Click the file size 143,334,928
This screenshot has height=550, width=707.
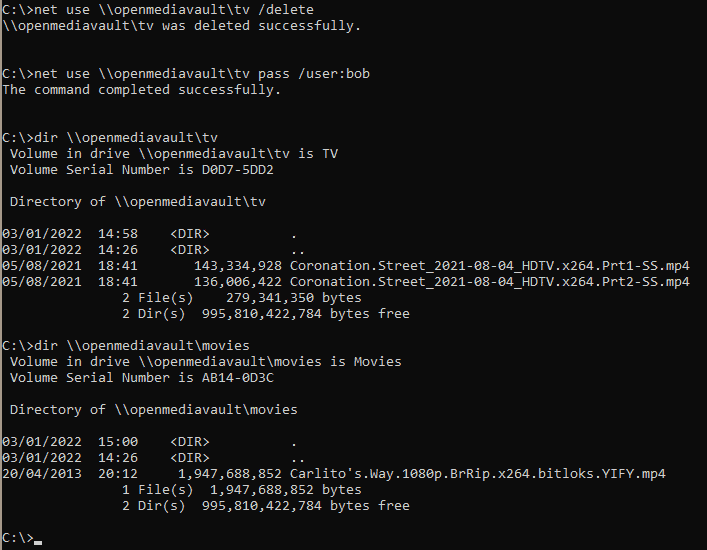point(233,265)
